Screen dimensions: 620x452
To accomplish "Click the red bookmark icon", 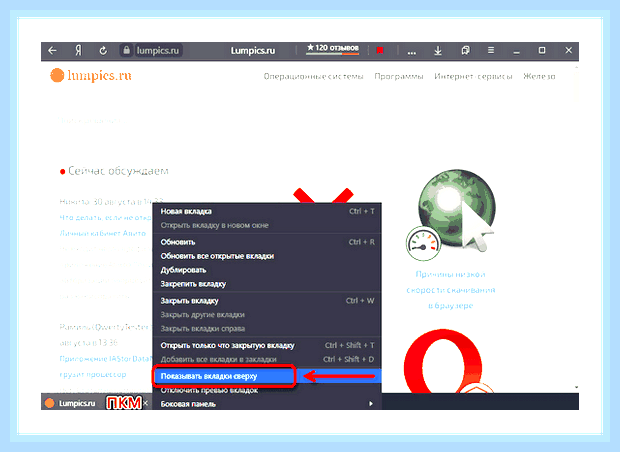I will tap(380, 51).
